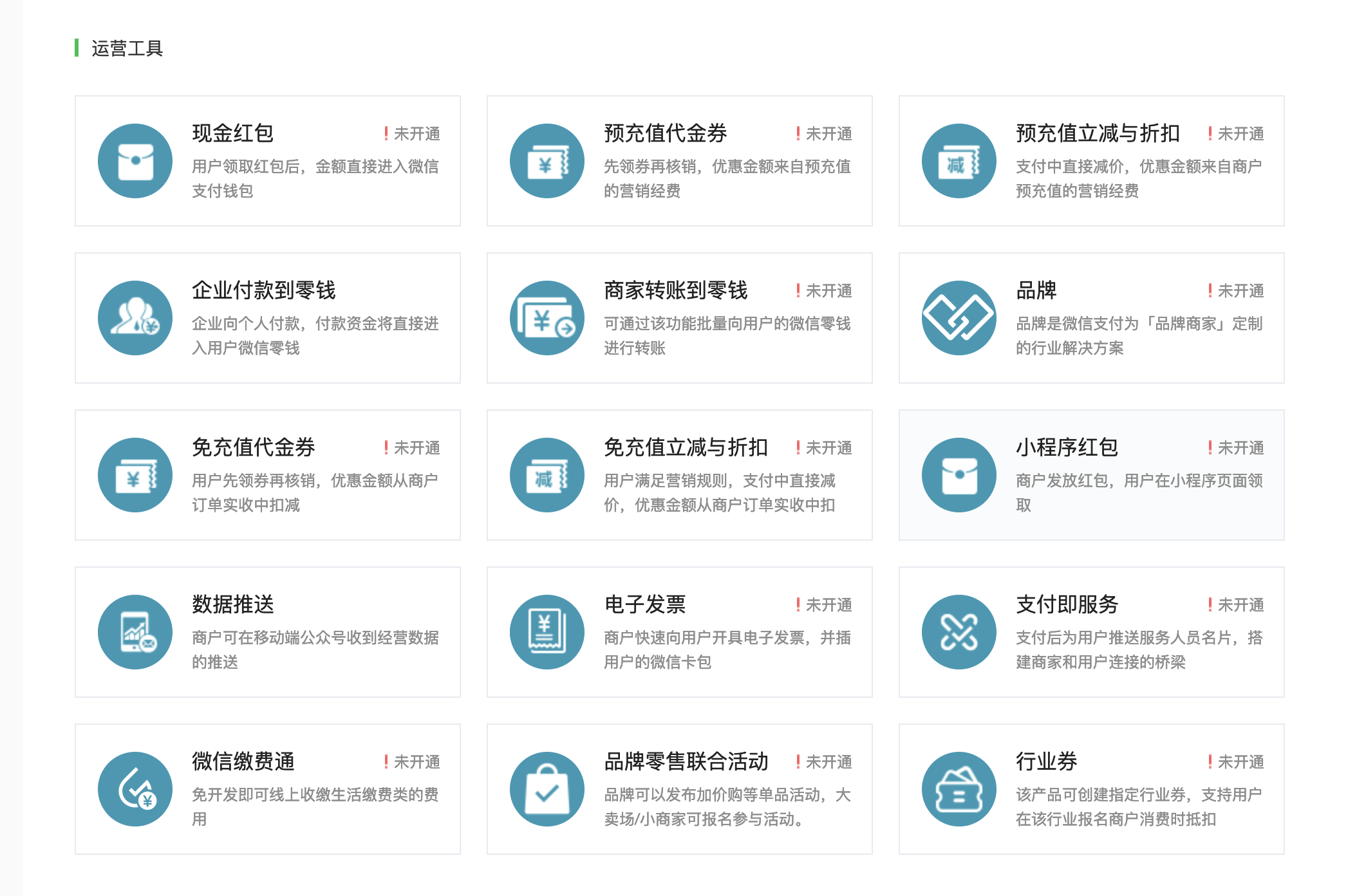This screenshot has height=896, width=1357.
Task: Open the 免充值立减与折扣 title link
Action: pos(686,447)
